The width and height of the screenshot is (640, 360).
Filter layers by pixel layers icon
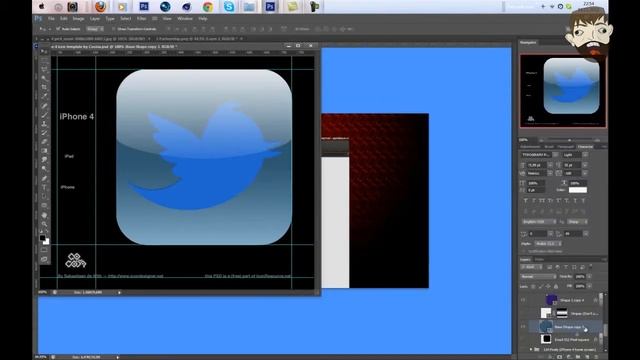(x=549, y=267)
